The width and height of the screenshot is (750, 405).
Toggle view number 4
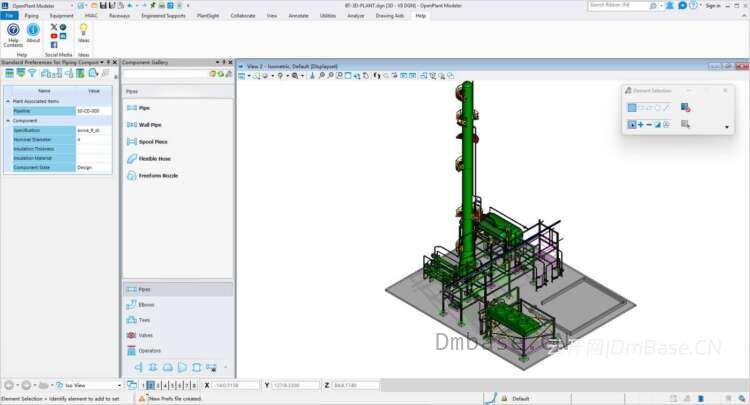pos(165,385)
